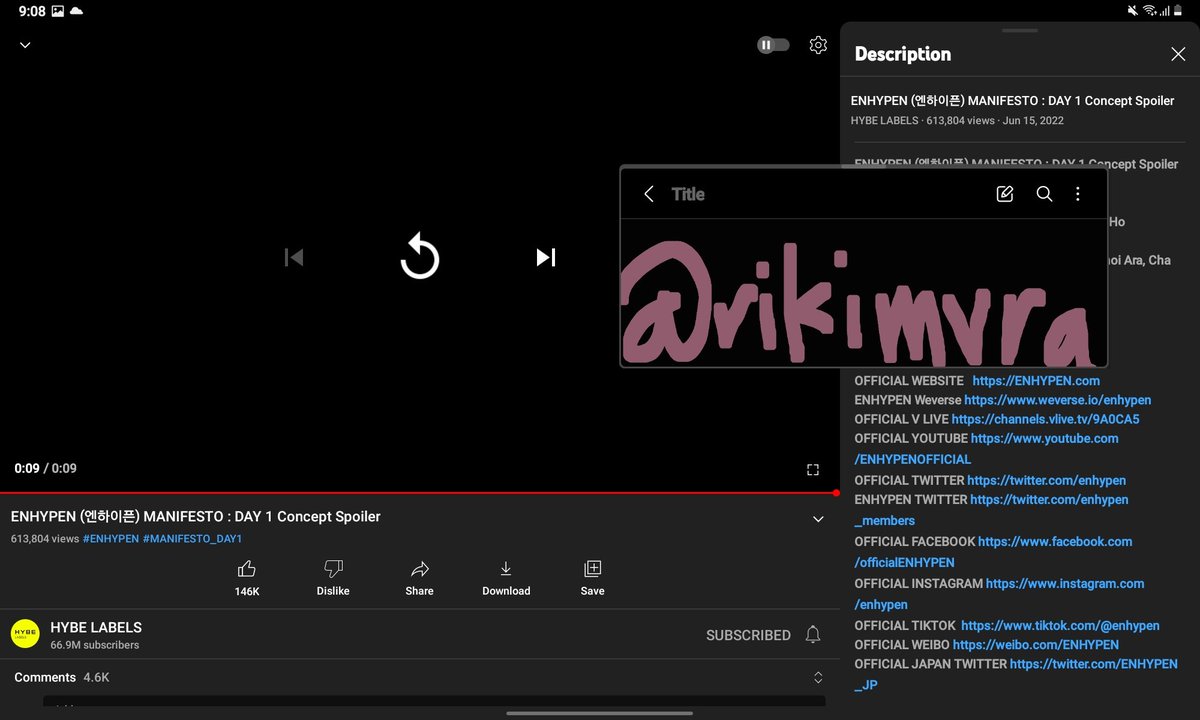The width and height of the screenshot is (1200, 720).
Task: Open the official Twitter enhypen link
Action: pyautogui.click(x=1047, y=480)
